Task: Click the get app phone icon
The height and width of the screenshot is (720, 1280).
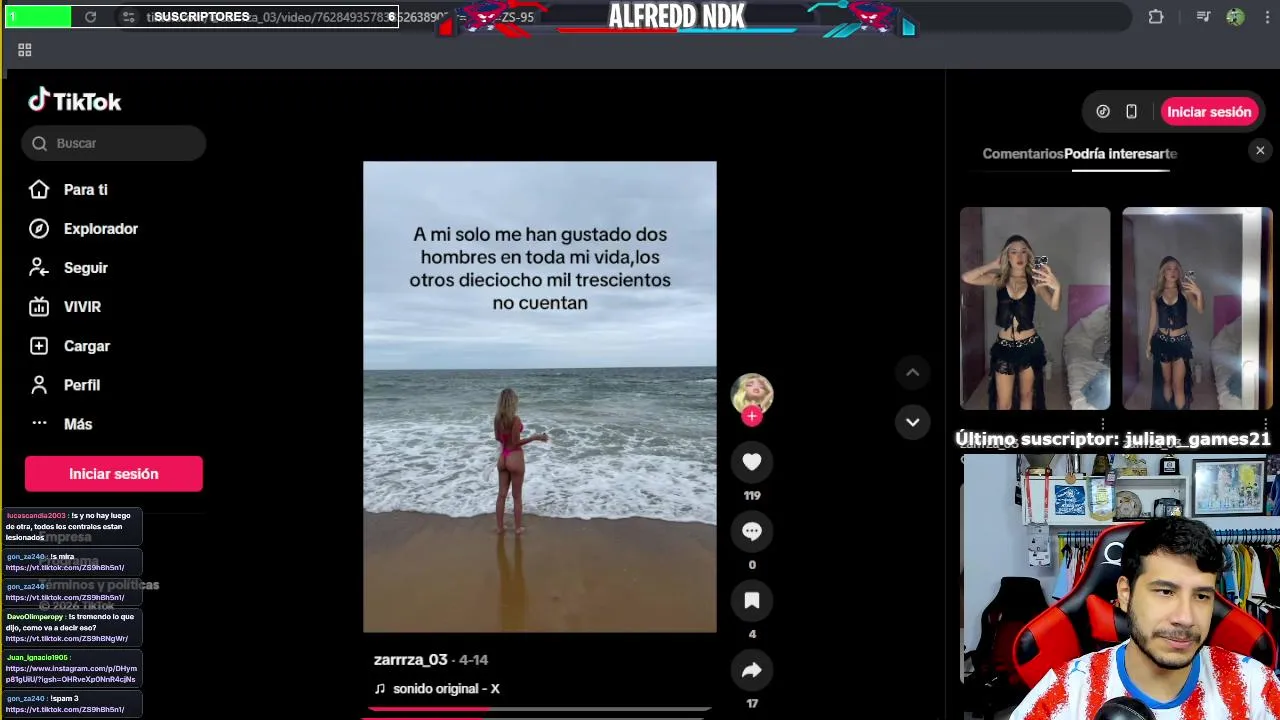Action: 1131,112
